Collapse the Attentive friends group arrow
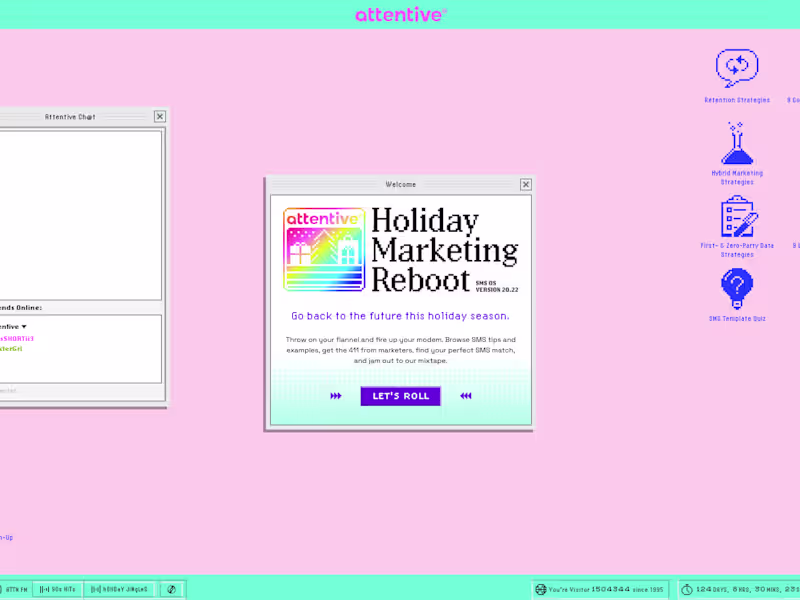 click(x=24, y=327)
